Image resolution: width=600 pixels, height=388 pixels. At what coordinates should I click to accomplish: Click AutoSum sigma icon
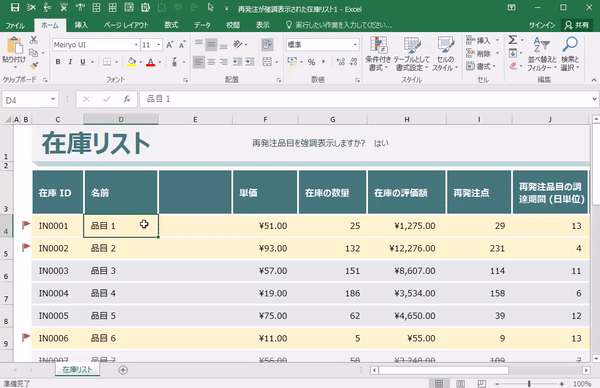(x=512, y=40)
